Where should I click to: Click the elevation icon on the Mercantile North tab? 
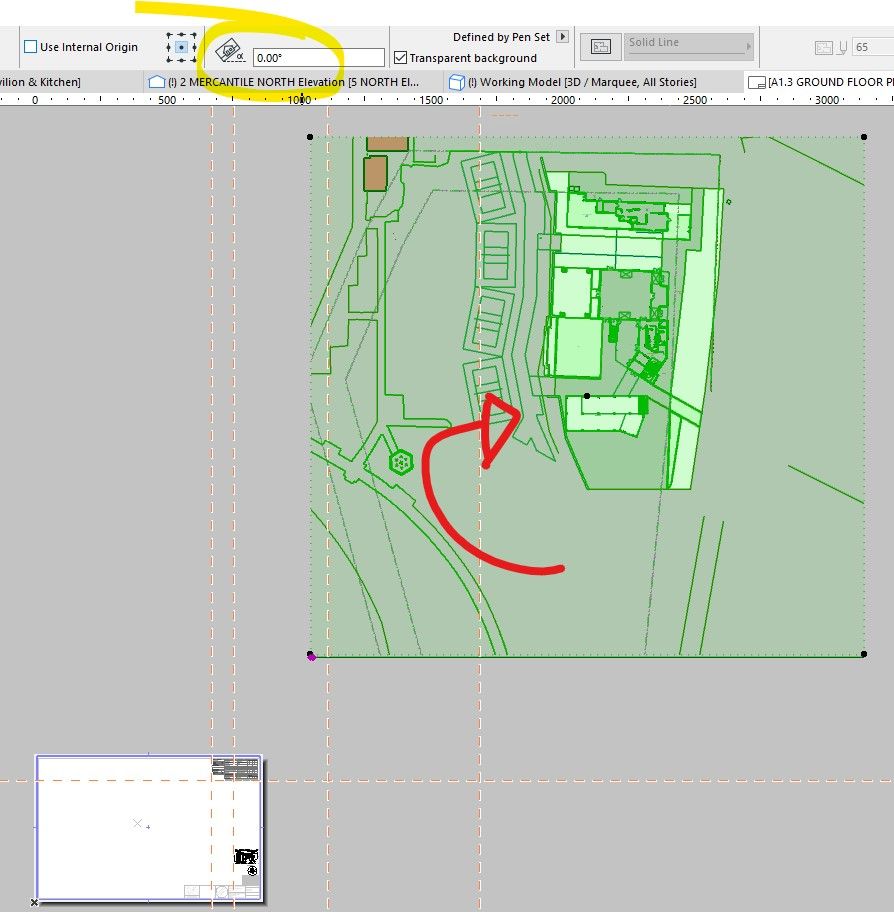click(155, 82)
